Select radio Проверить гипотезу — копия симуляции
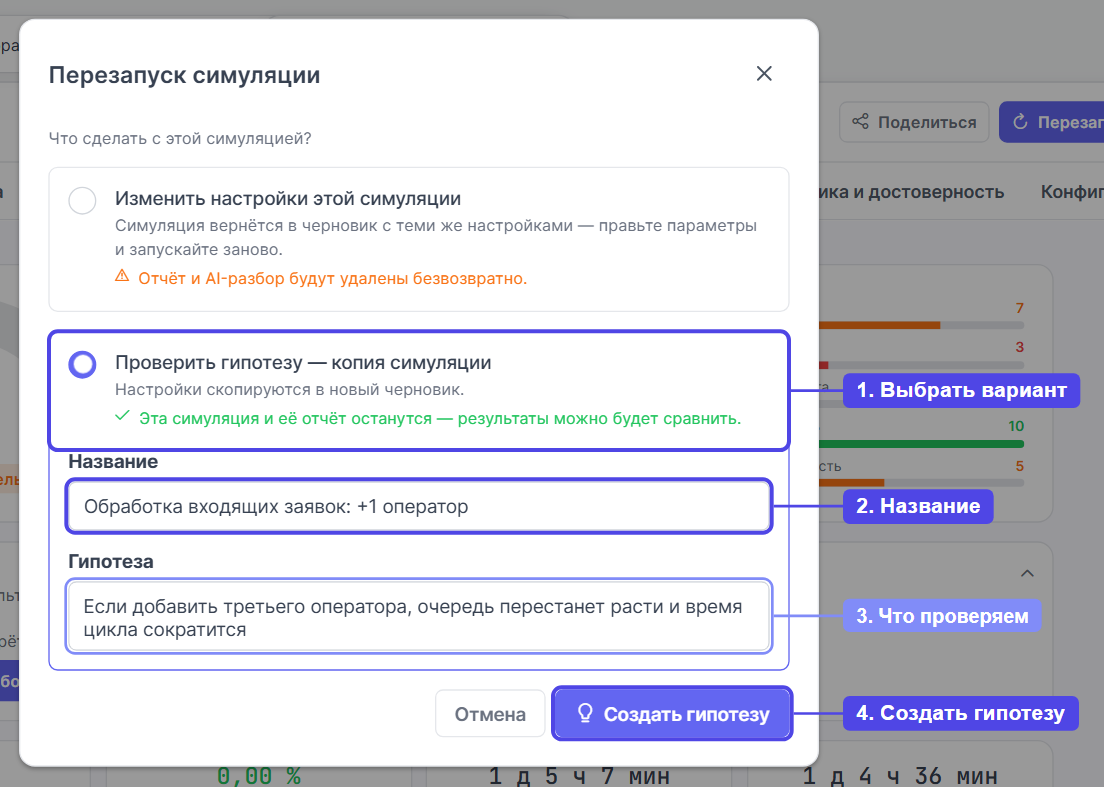The image size is (1104, 787). [x=82, y=365]
